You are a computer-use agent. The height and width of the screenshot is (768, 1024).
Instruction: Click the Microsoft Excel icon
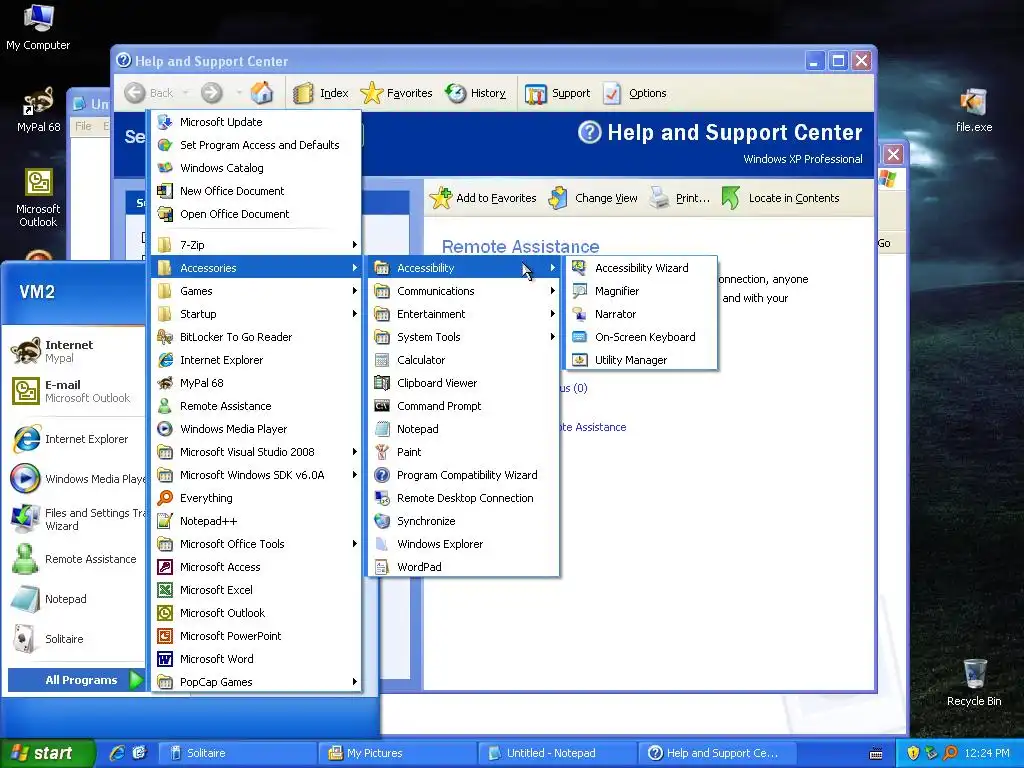click(x=165, y=590)
